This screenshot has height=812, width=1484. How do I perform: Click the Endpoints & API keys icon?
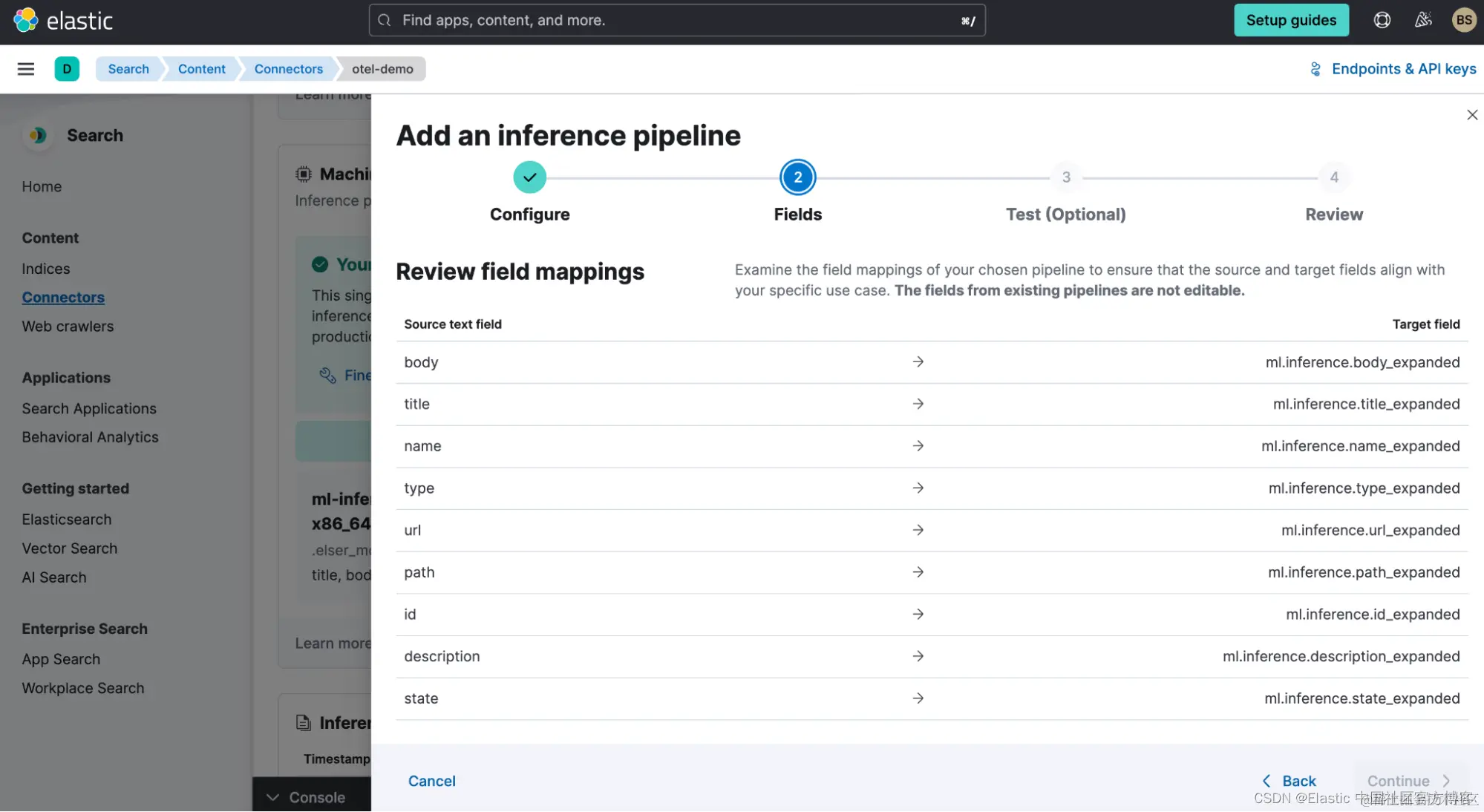[x=1315, y=69]
